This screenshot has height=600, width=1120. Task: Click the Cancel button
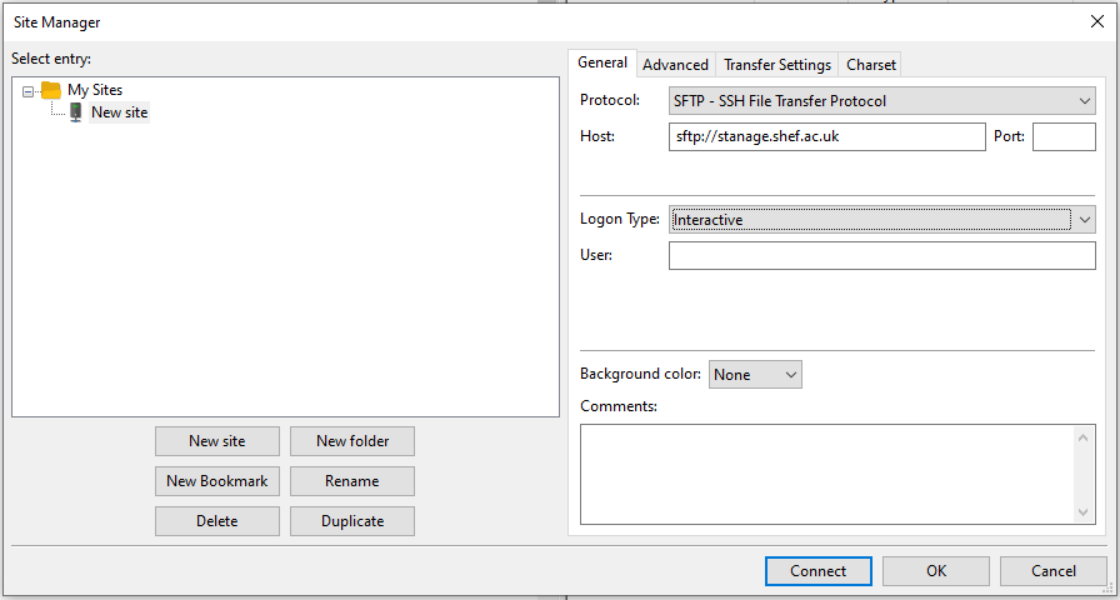pyautogui.click(x=1054, y=571)
